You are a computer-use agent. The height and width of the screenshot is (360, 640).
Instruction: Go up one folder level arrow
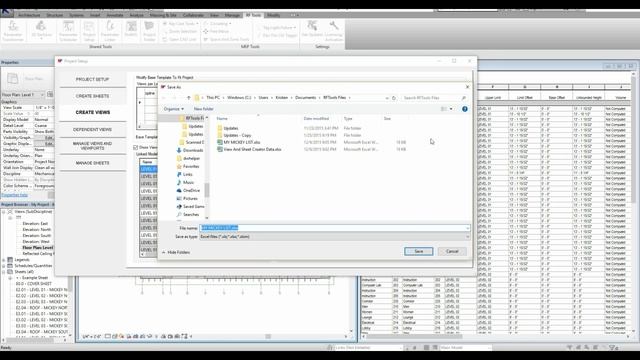189,98
